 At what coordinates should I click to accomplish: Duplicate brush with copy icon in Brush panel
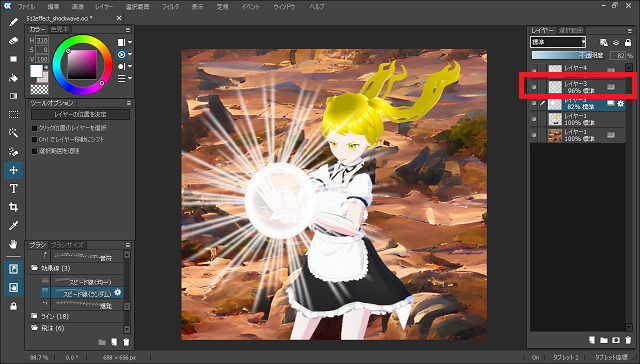(x=114, y=342)
